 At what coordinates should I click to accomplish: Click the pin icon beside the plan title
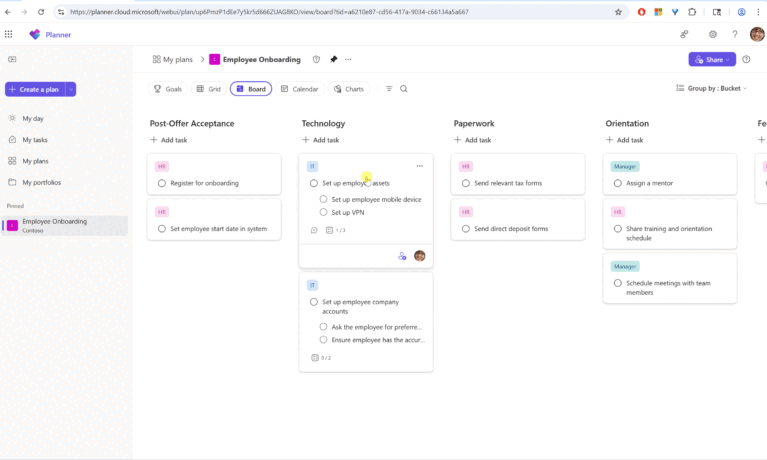click(x=333, y=60)
